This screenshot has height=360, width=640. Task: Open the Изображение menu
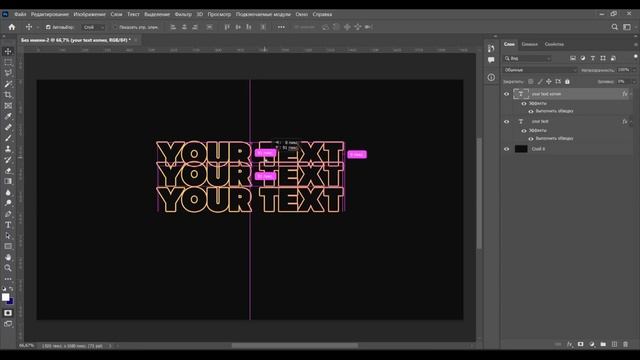89,14
